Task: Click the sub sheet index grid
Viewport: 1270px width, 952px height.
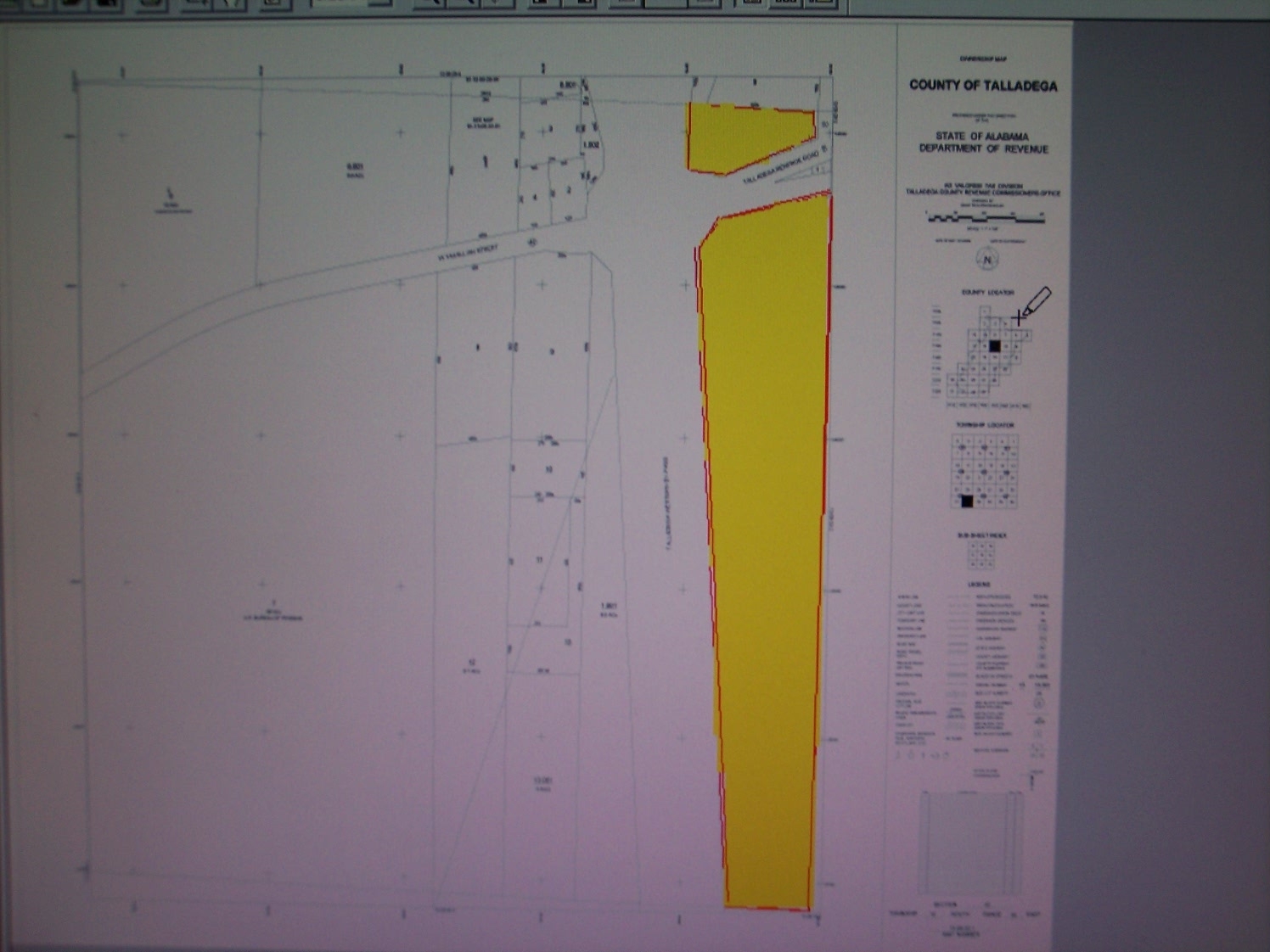Action: pos(981,556)
